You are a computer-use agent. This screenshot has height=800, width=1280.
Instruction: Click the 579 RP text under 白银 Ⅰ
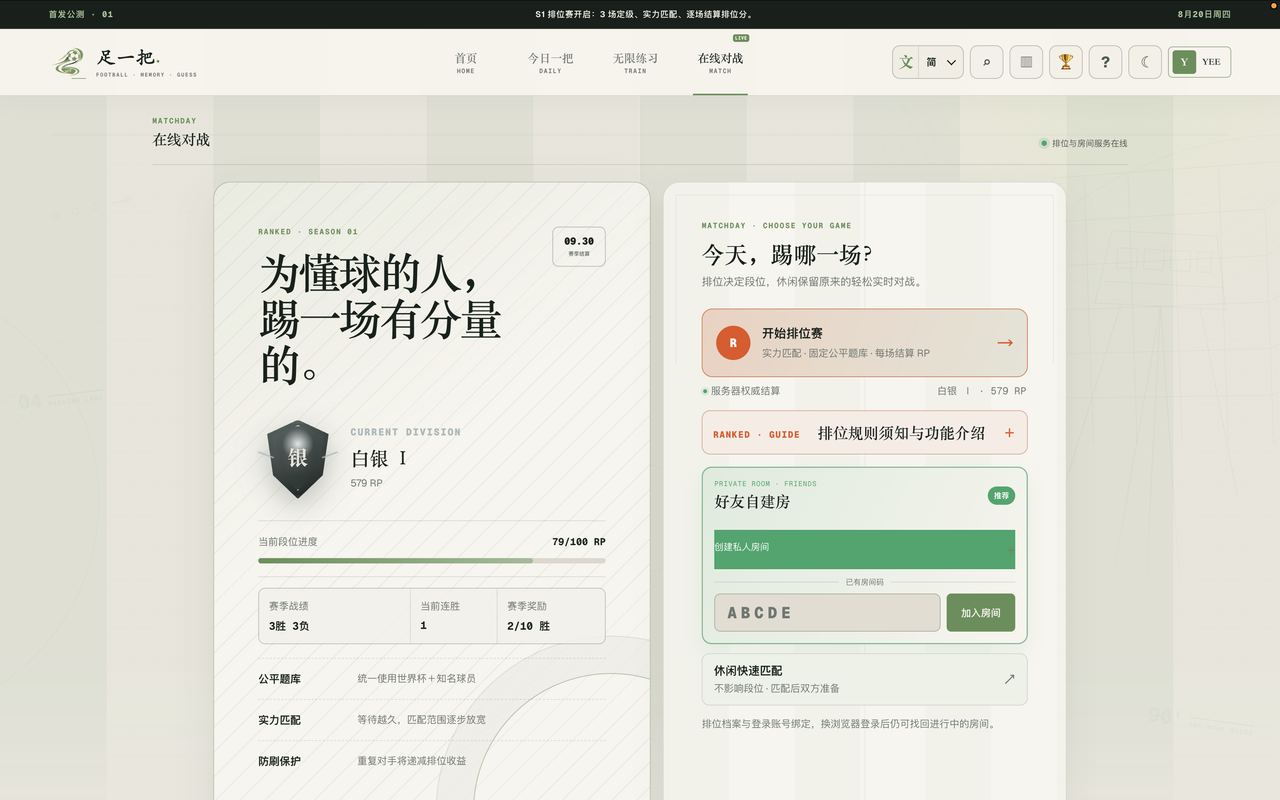pos(366,483)
